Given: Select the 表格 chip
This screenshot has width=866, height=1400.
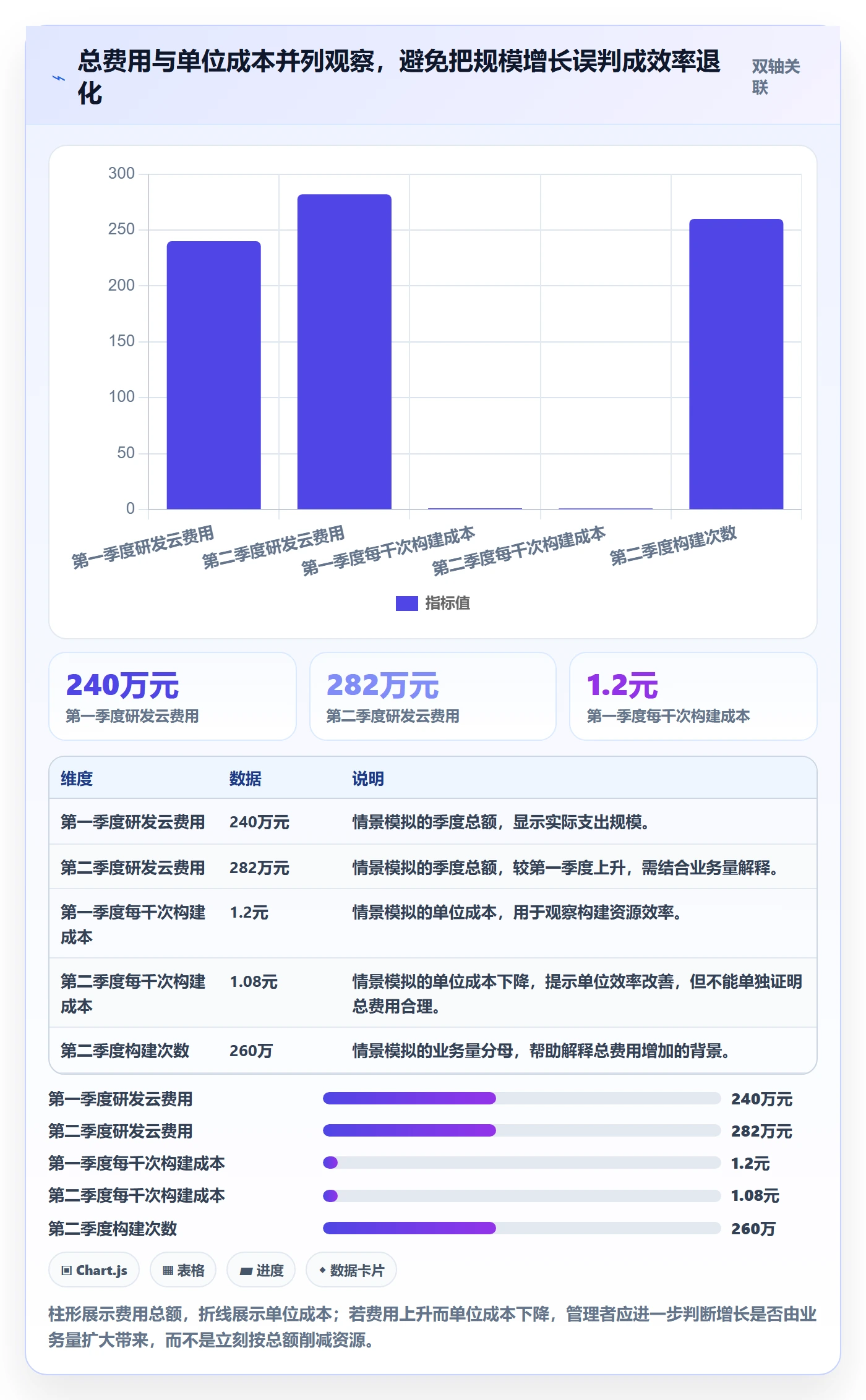Looking at the screenshot, I should click(x=183, y=1270).
